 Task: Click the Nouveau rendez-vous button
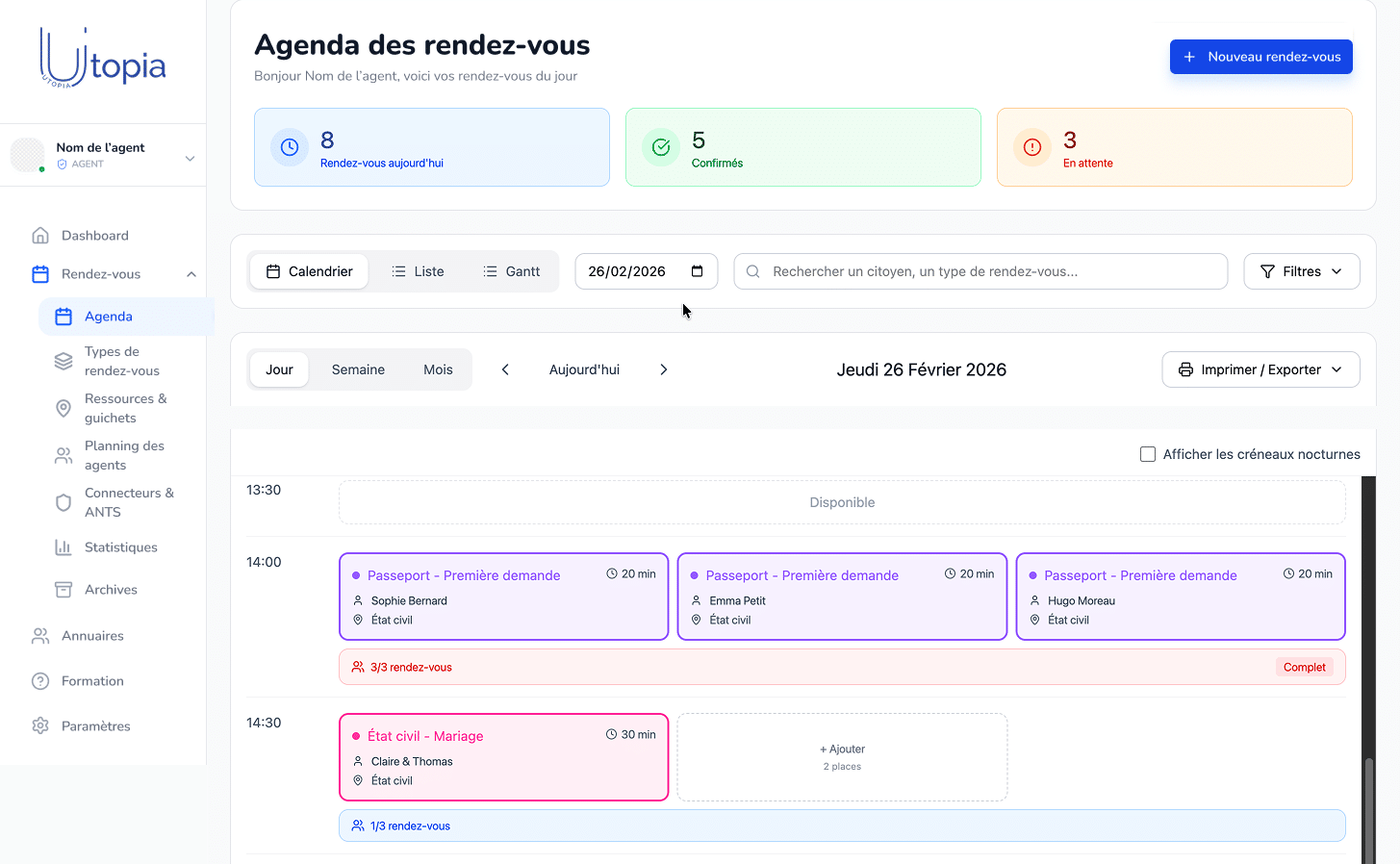point(1260,57)
